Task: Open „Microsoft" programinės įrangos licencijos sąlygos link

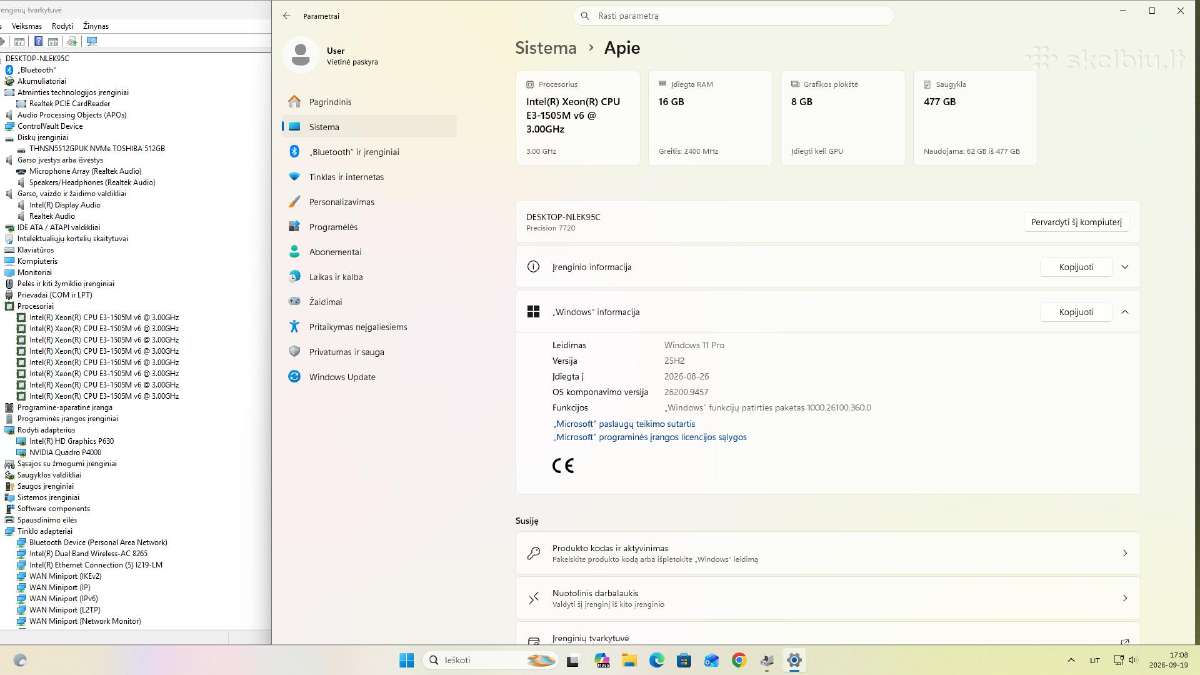Action: tap(649, 437)
